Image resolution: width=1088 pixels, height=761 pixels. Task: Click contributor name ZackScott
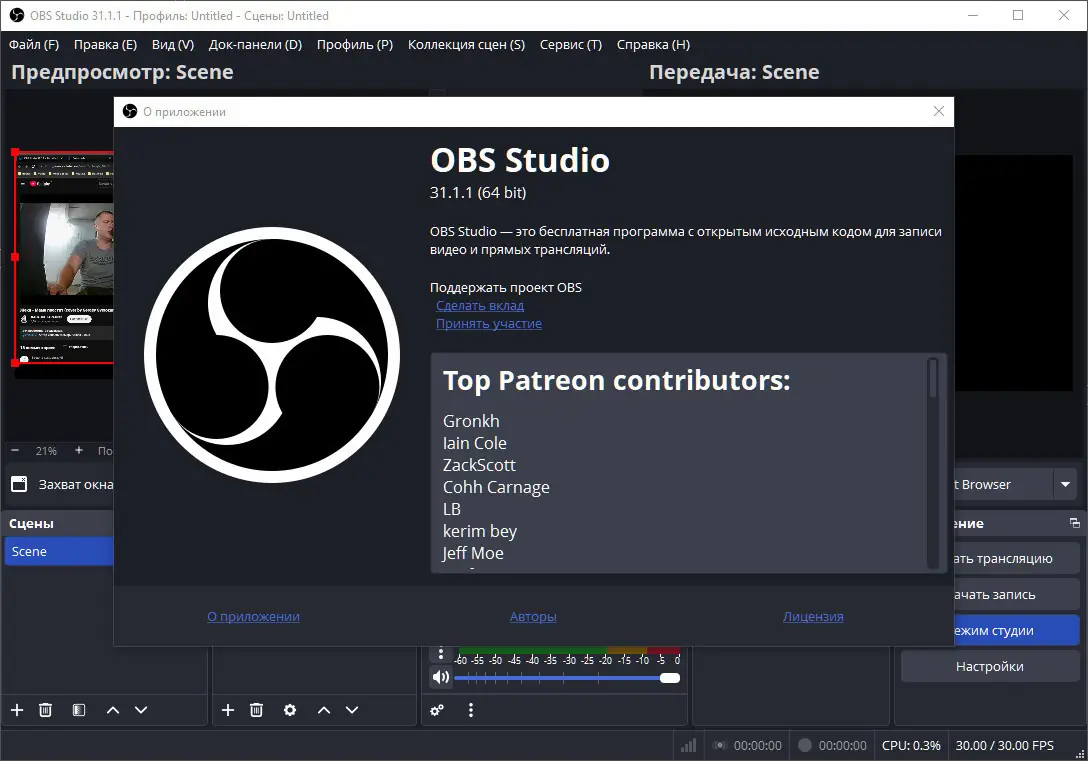tap(479, 465)
